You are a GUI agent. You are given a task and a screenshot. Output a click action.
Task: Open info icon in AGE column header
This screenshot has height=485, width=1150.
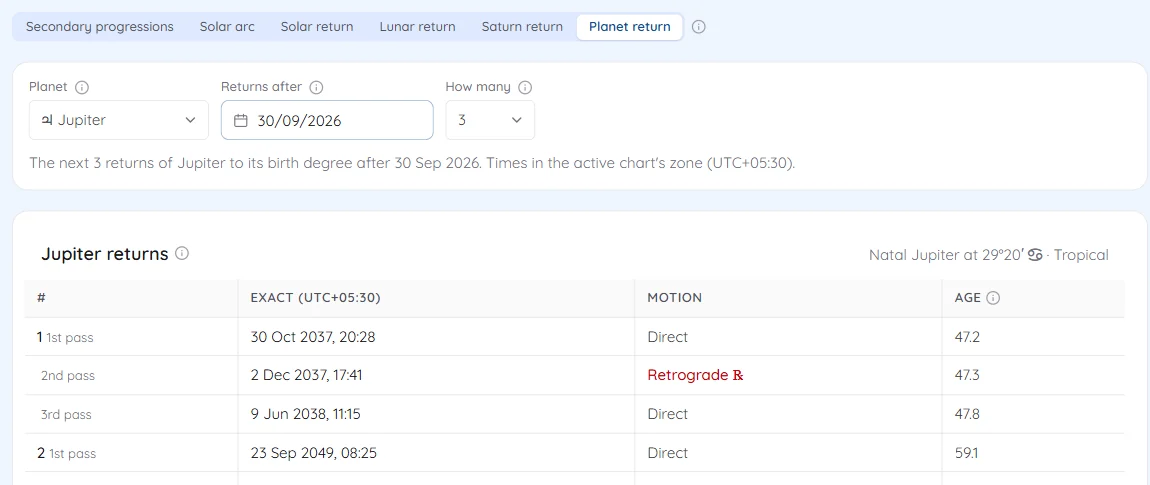click(993, 298)
